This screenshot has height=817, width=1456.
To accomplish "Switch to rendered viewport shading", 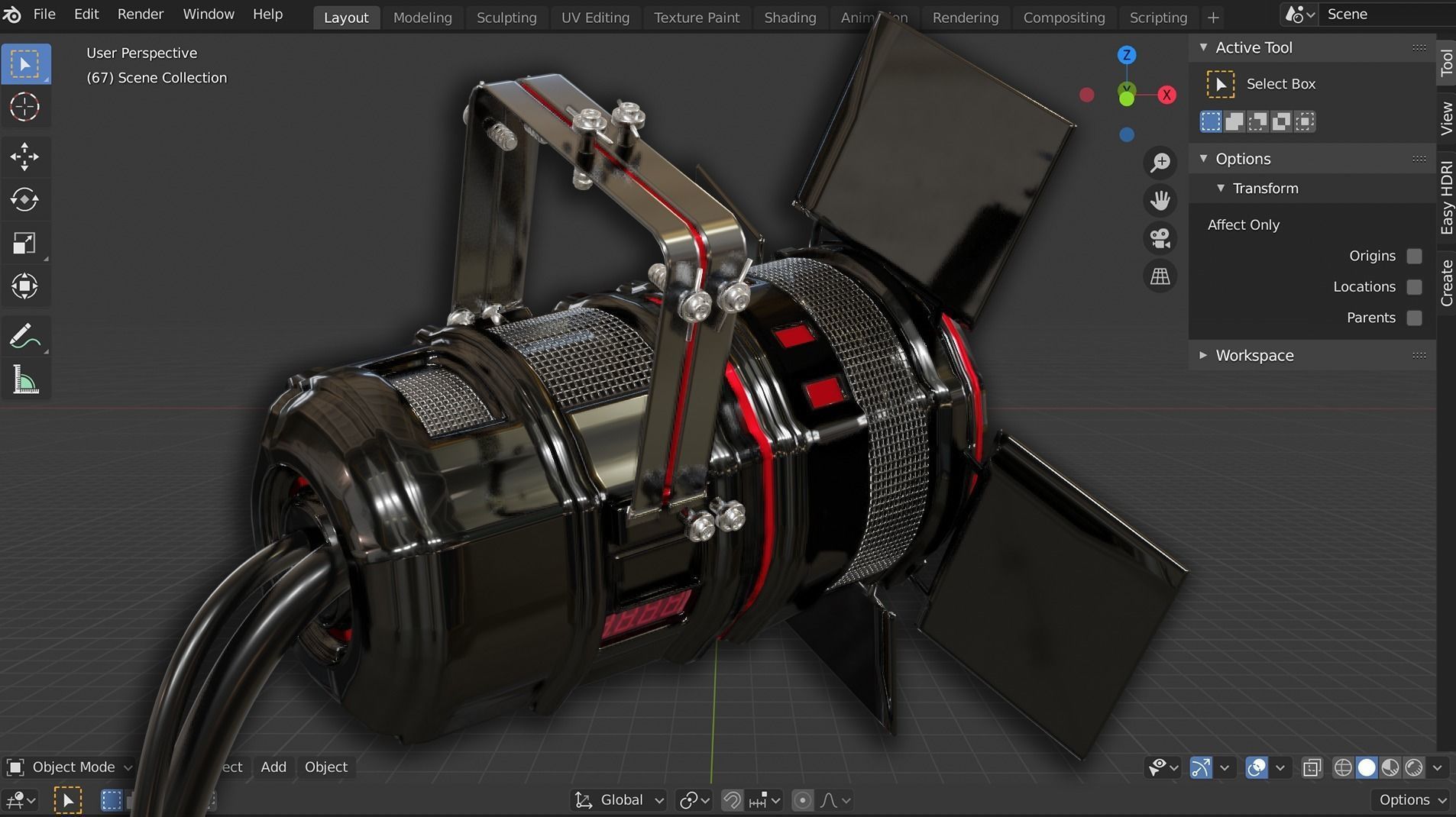I will point(1414,767).
